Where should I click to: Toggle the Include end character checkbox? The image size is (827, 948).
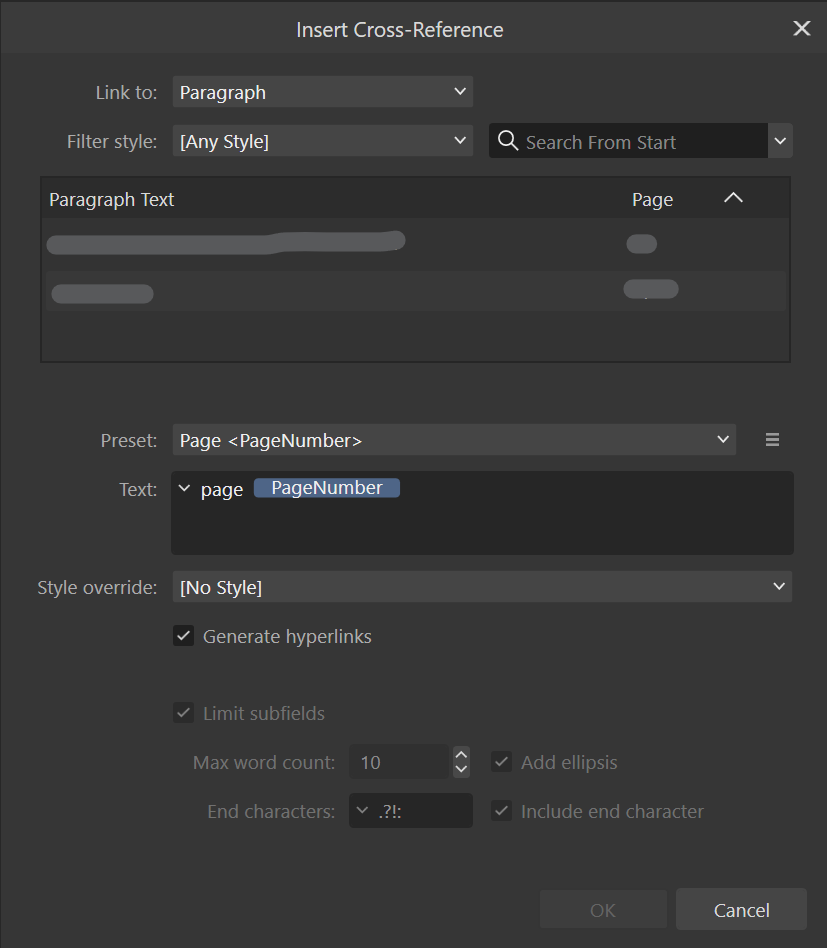click(502, 811)
